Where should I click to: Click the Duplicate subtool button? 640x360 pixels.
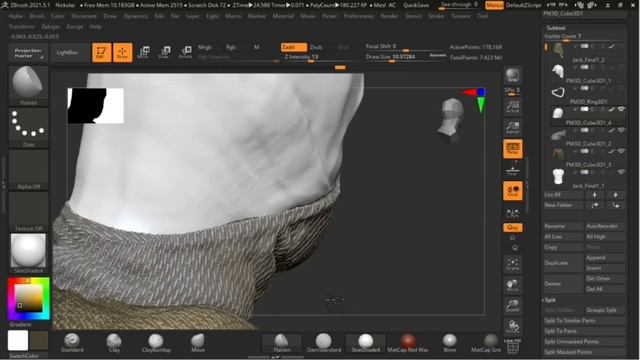coord(563,263)
